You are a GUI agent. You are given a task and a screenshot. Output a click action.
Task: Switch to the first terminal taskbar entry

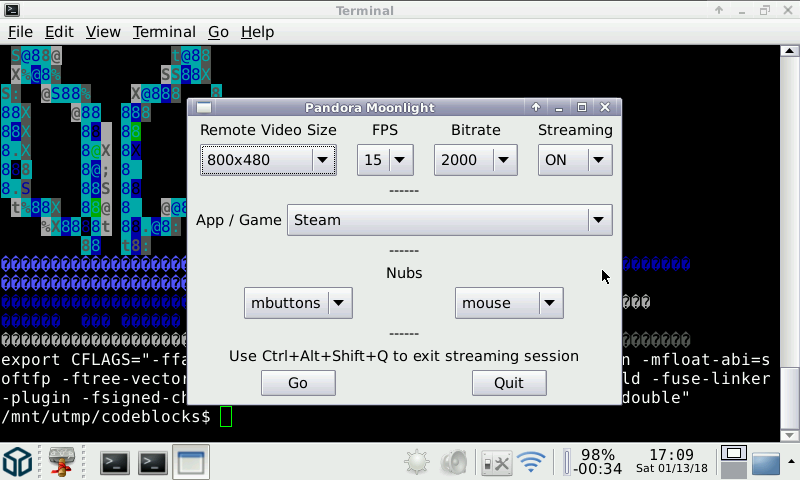(114, 463)
